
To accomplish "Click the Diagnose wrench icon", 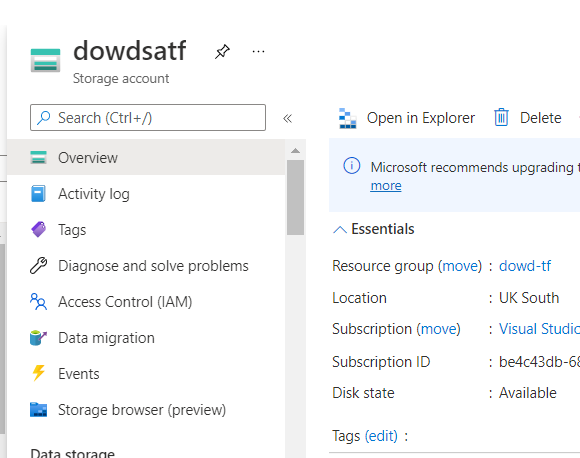I will click(x=38, y=265).
